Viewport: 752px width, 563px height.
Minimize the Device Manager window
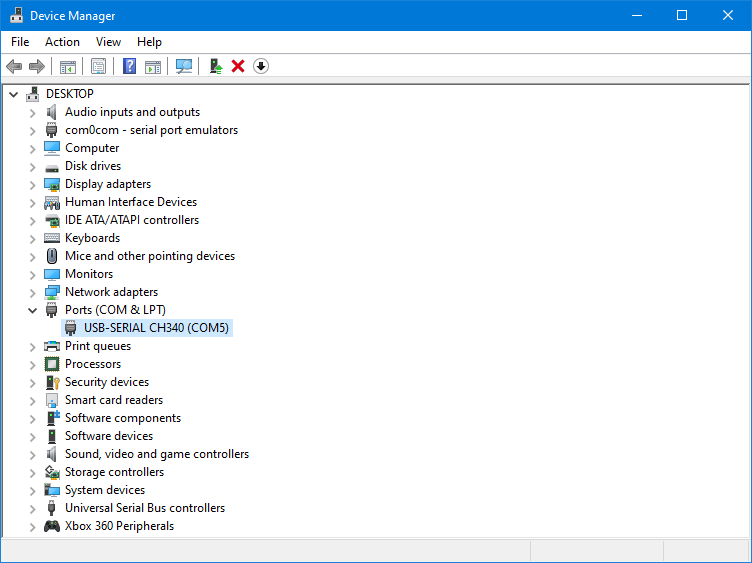[637, 15]
